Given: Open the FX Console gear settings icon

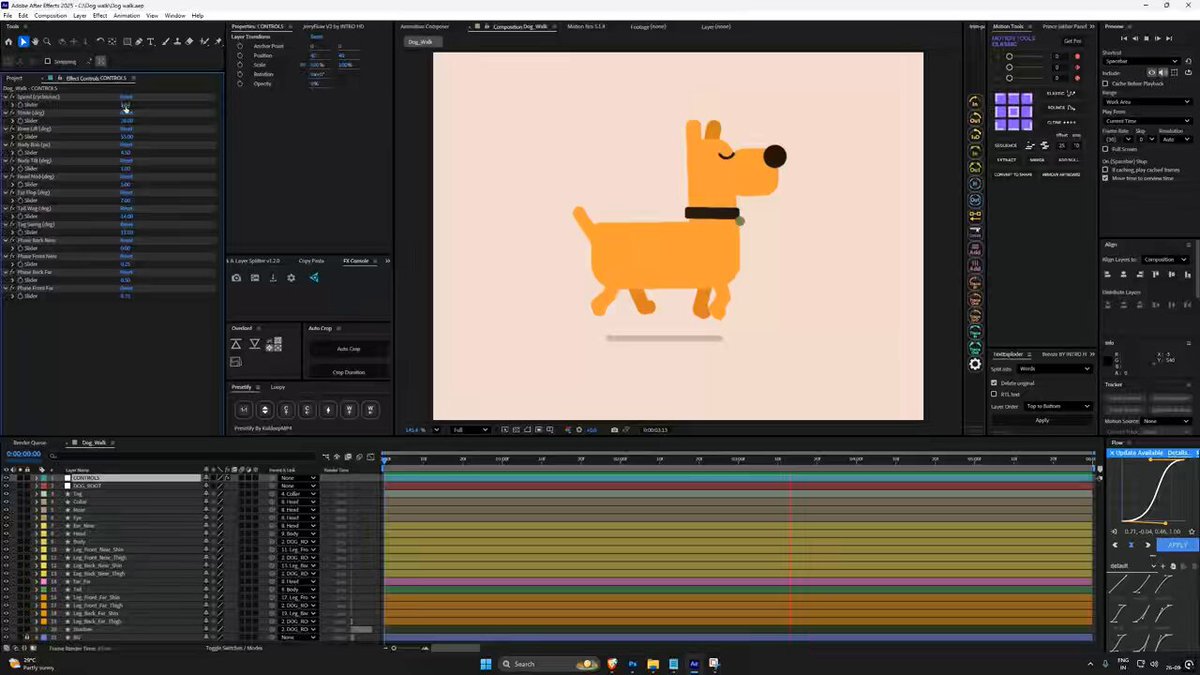Looking at the screenshot, I should [x=291, y=278].
